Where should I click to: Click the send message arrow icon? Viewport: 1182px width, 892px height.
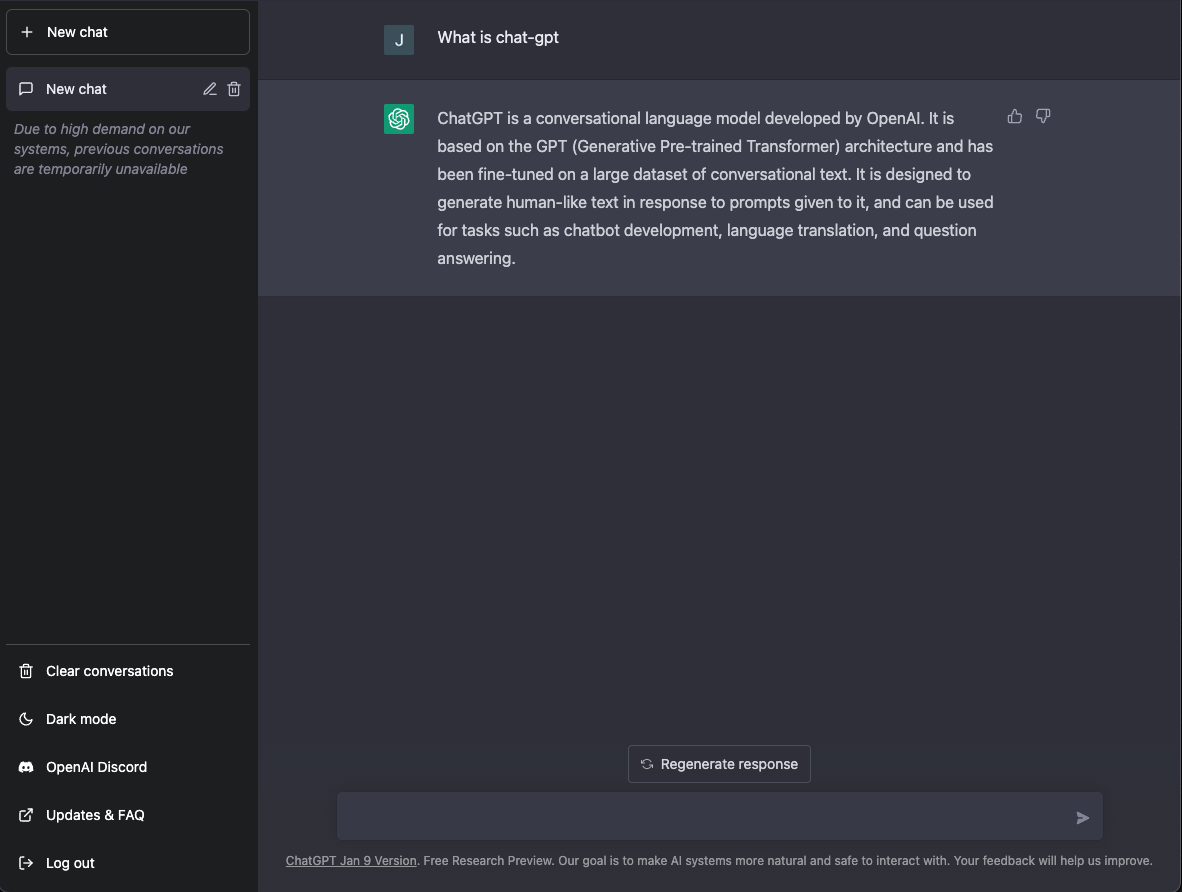coord(1082,818)
